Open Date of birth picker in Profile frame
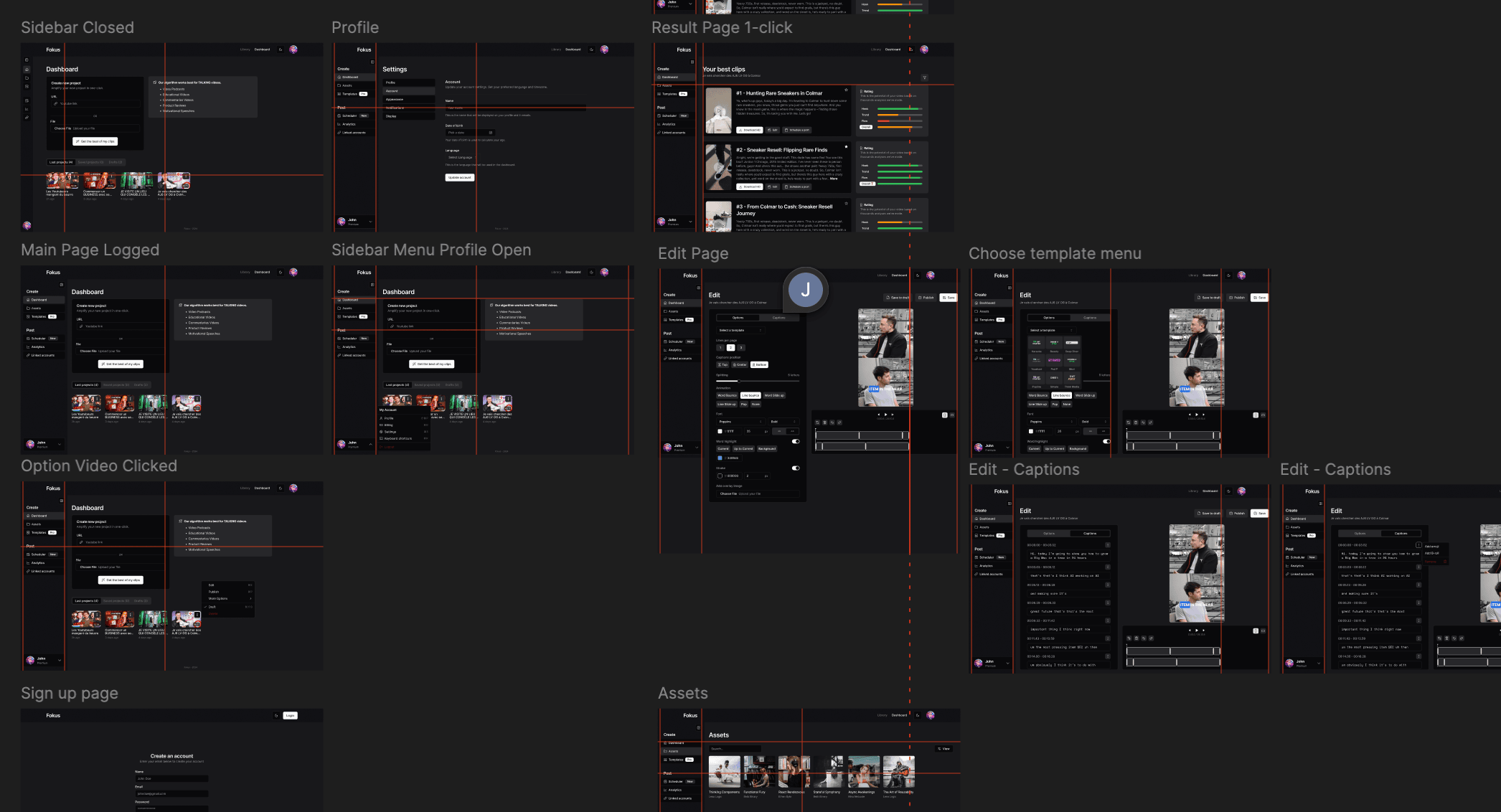The width and height of the screenshot is (1501, 812). pos(470,133)
